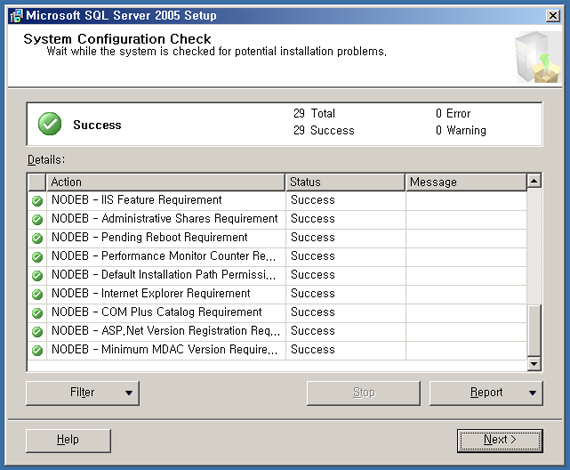Click the 'System Configuration Check' heading

(x=117, y=39)
